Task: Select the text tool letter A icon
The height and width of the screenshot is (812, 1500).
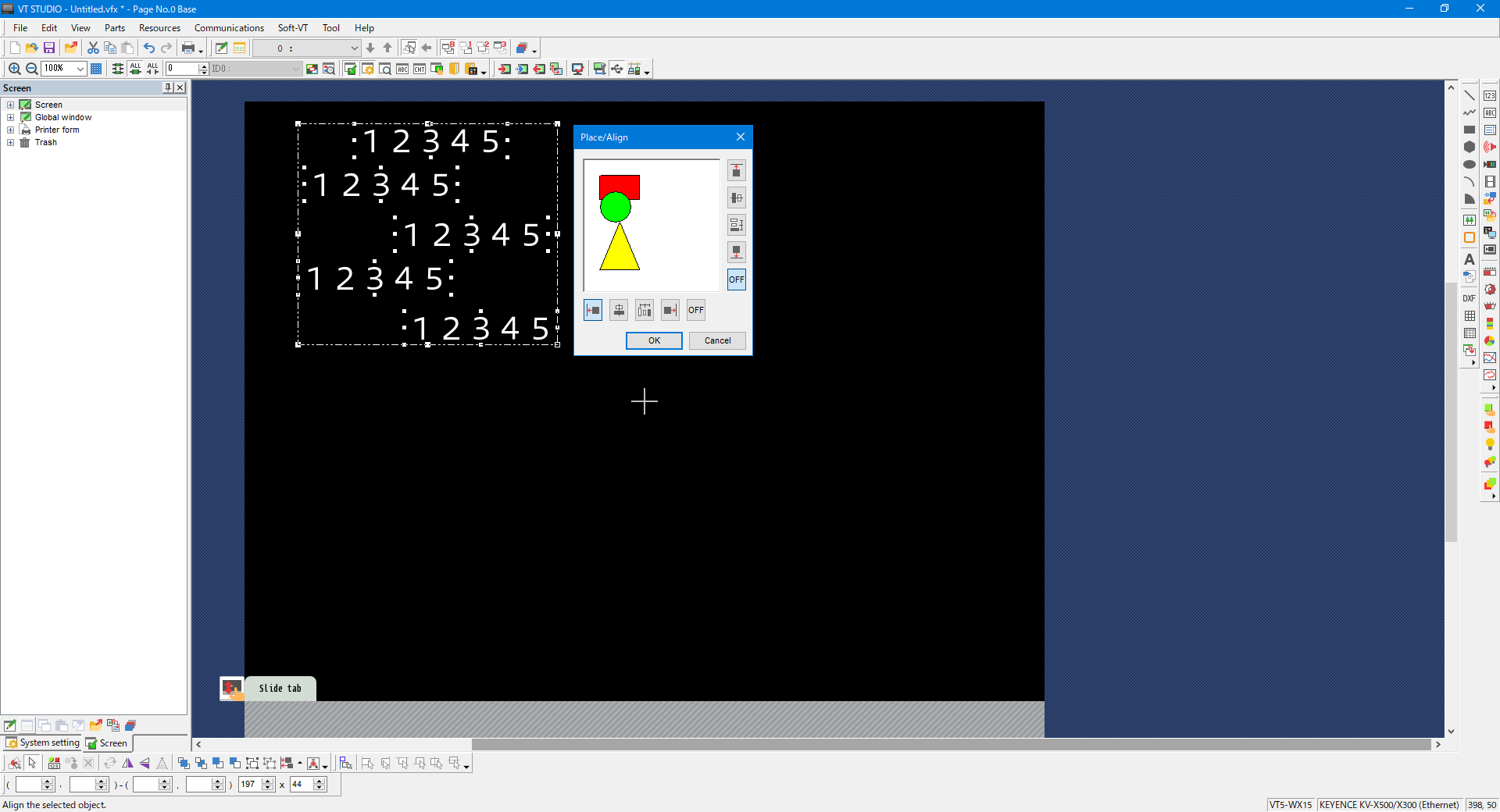Action: [x=1469, y=259]
